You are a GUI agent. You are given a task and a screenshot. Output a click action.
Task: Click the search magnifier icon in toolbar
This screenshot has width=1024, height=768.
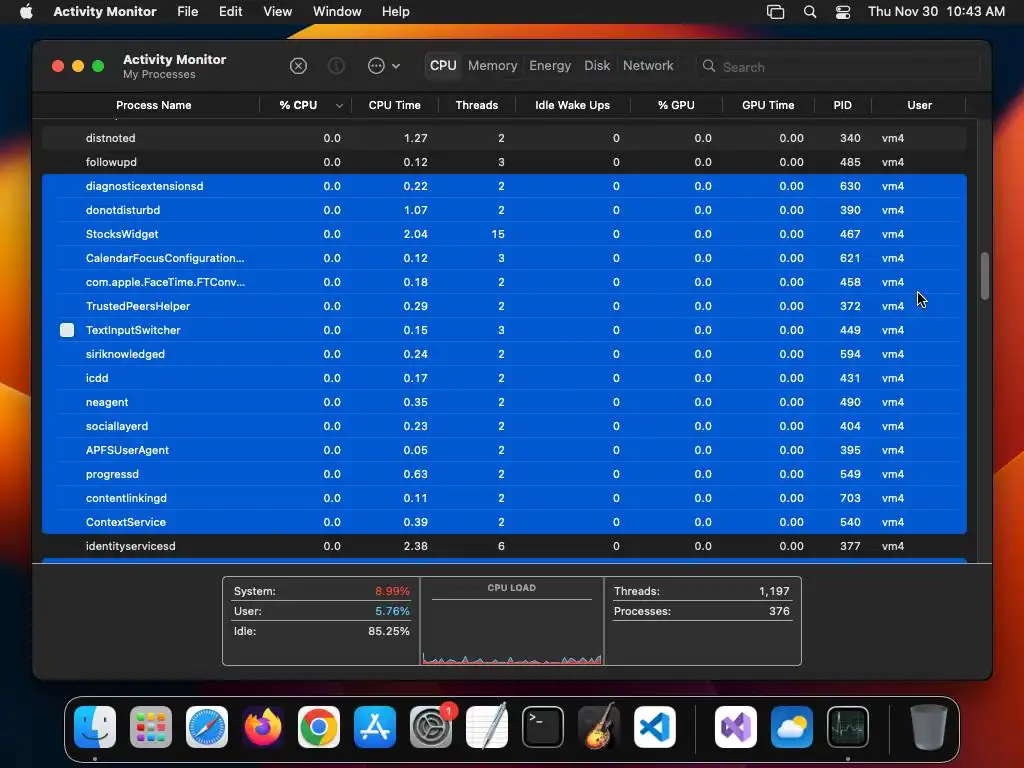click(709, 66)
